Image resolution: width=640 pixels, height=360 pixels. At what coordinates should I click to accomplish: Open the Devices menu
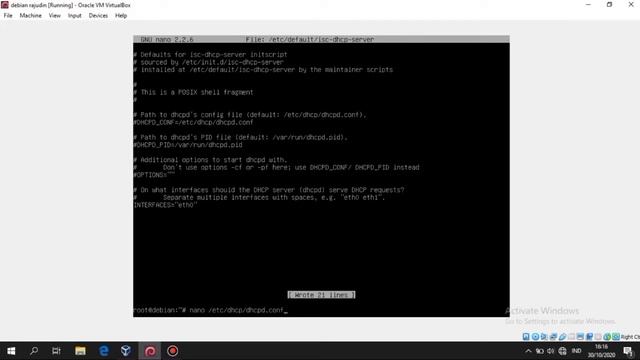tap(98, 16)
